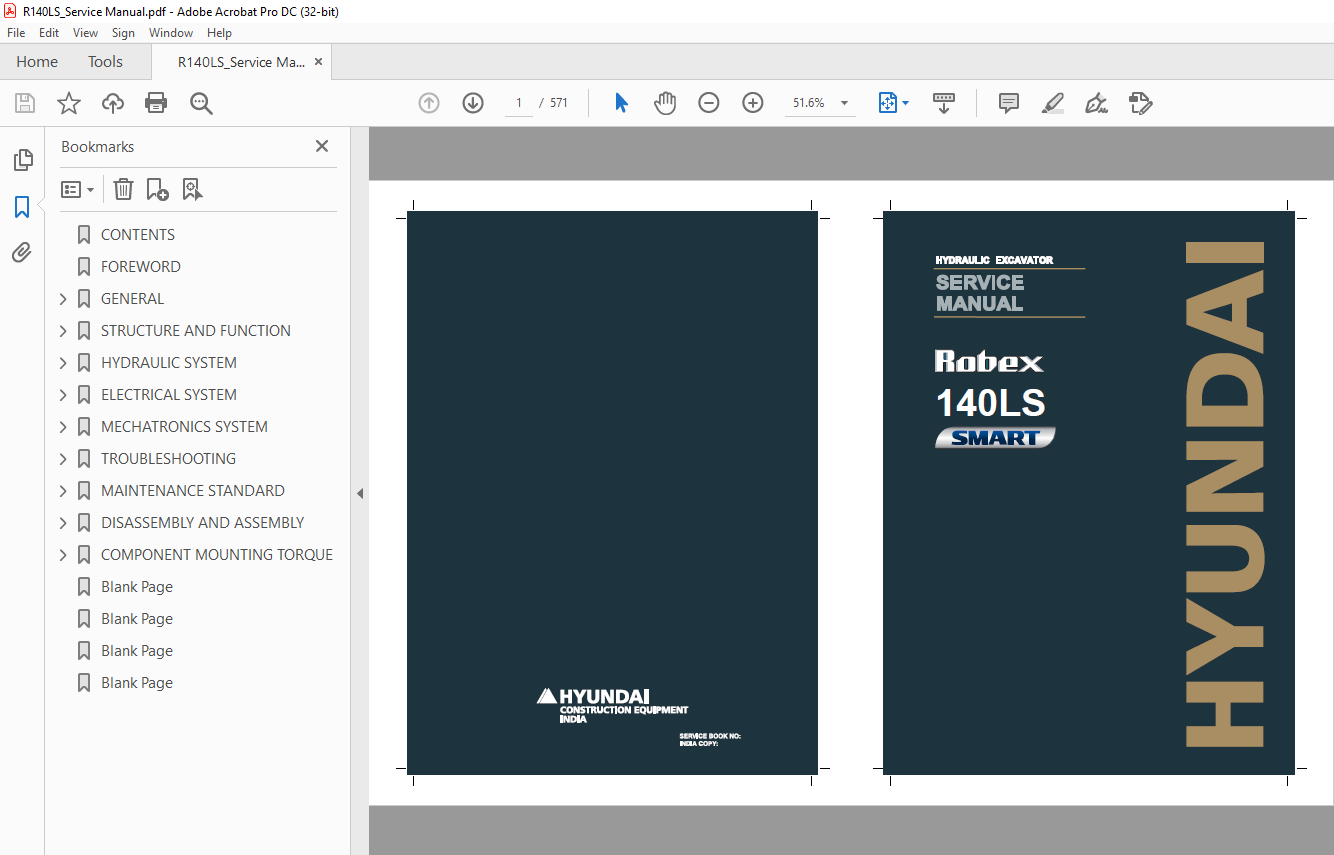
Task: Click the scrolling mode keyboard icon
Action: click(944, 103)
